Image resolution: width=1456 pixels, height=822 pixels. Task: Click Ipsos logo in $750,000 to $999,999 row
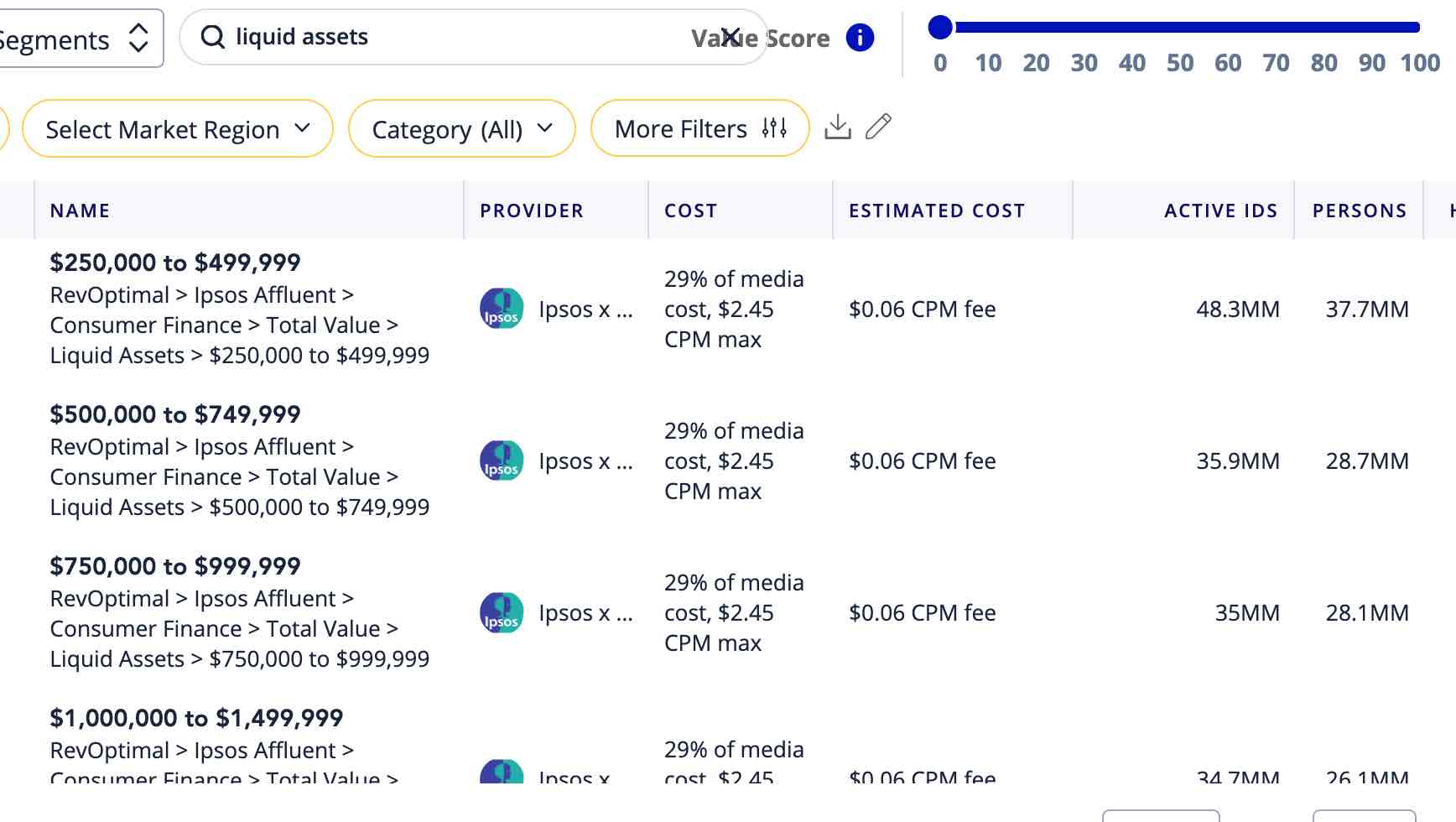502,612
